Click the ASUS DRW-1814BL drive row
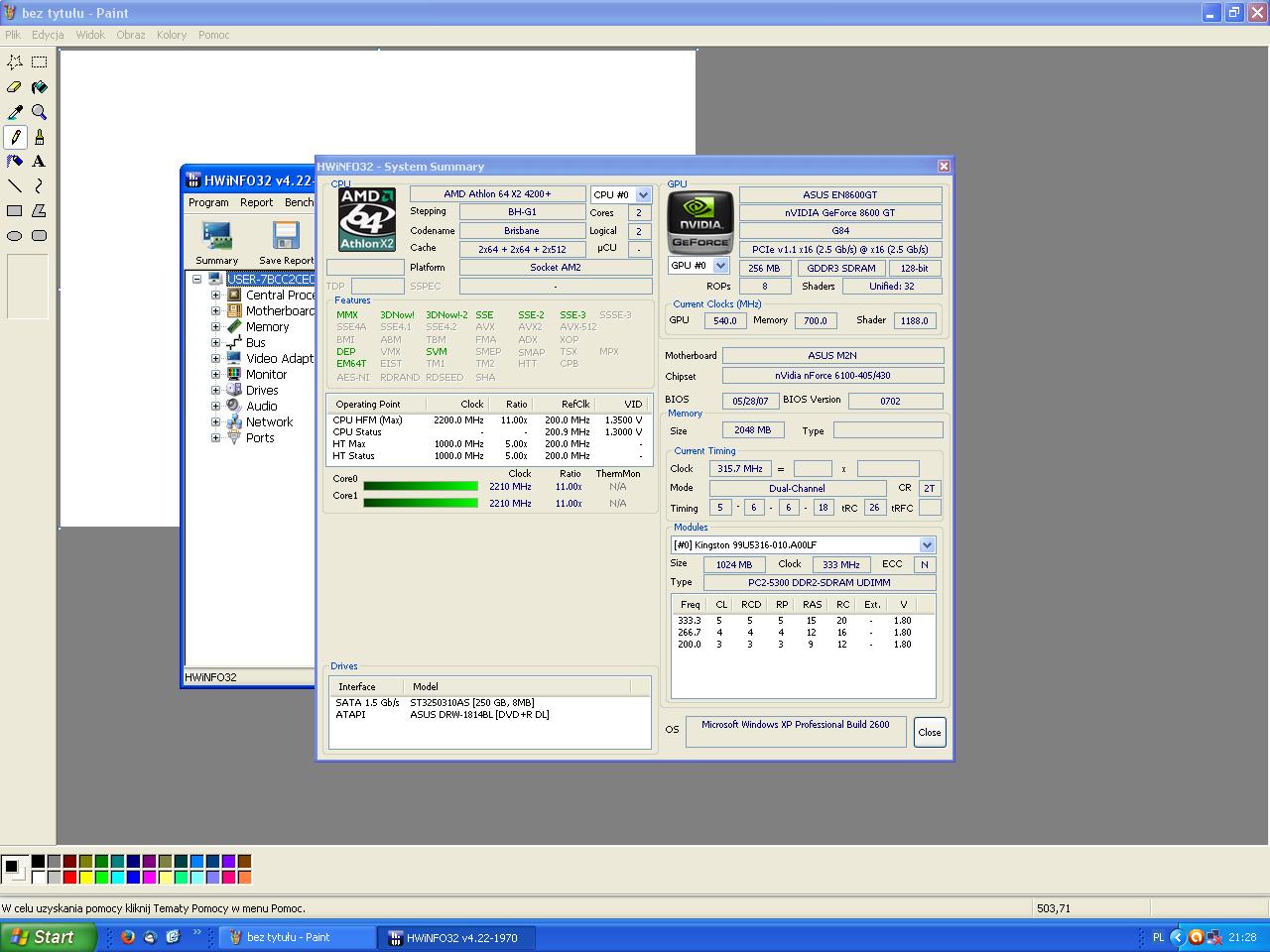 pyautogui.click(x=490, y=714)
